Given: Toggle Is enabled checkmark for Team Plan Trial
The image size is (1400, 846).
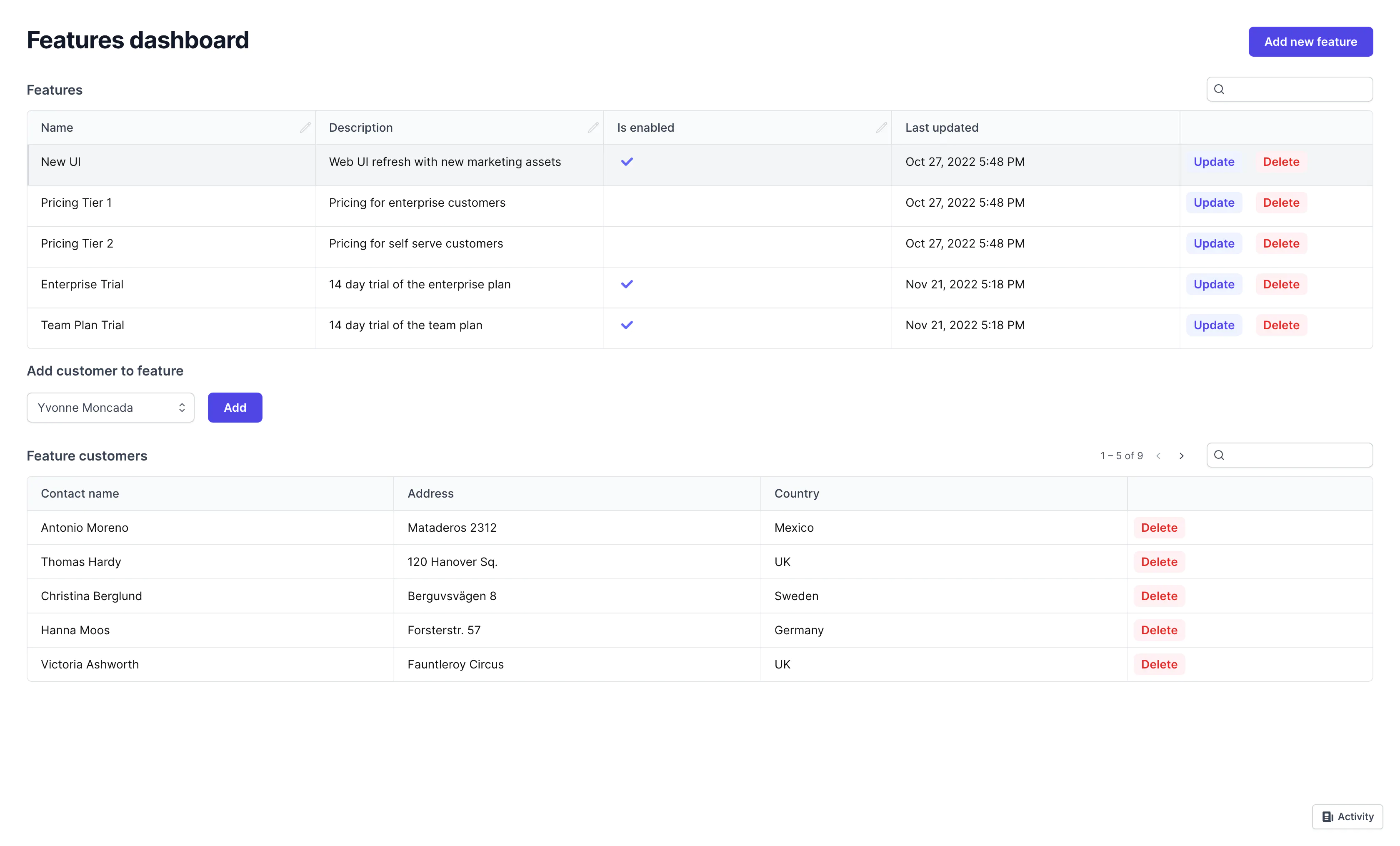Looking at the screenshot, I should click(x=627, y=325).
